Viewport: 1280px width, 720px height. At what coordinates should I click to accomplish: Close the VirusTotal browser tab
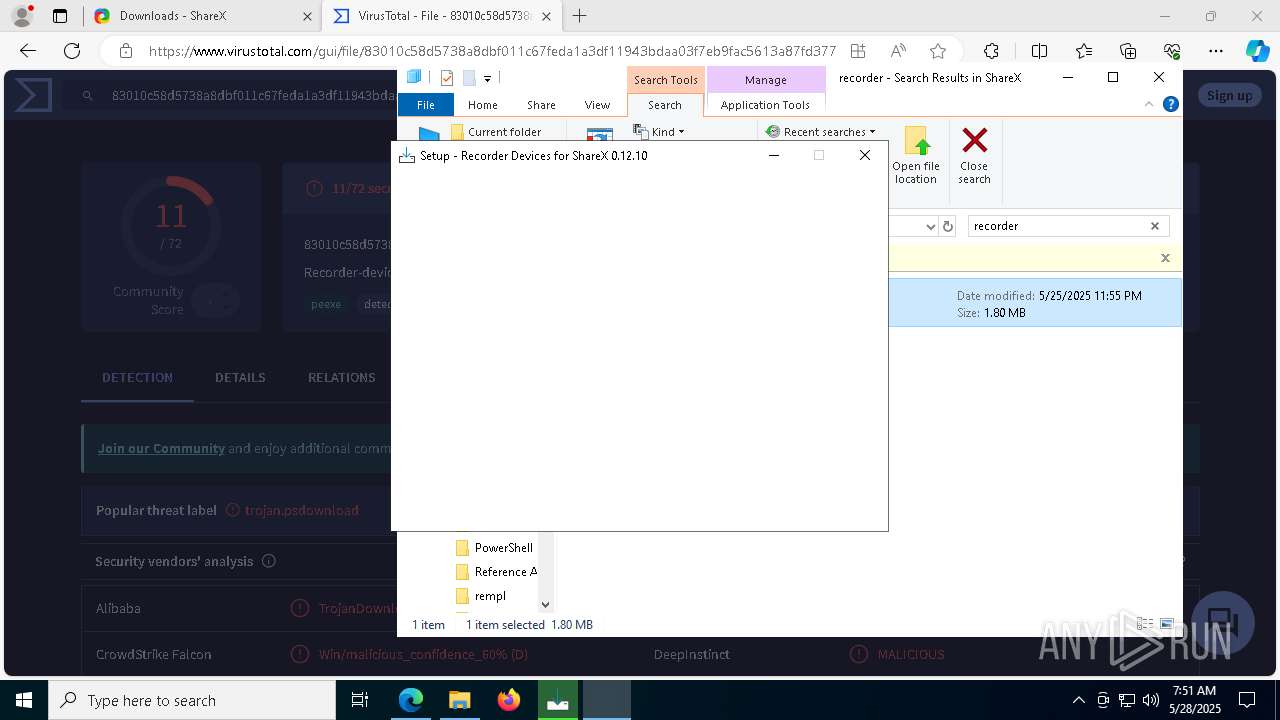click(x=546, y=16)
